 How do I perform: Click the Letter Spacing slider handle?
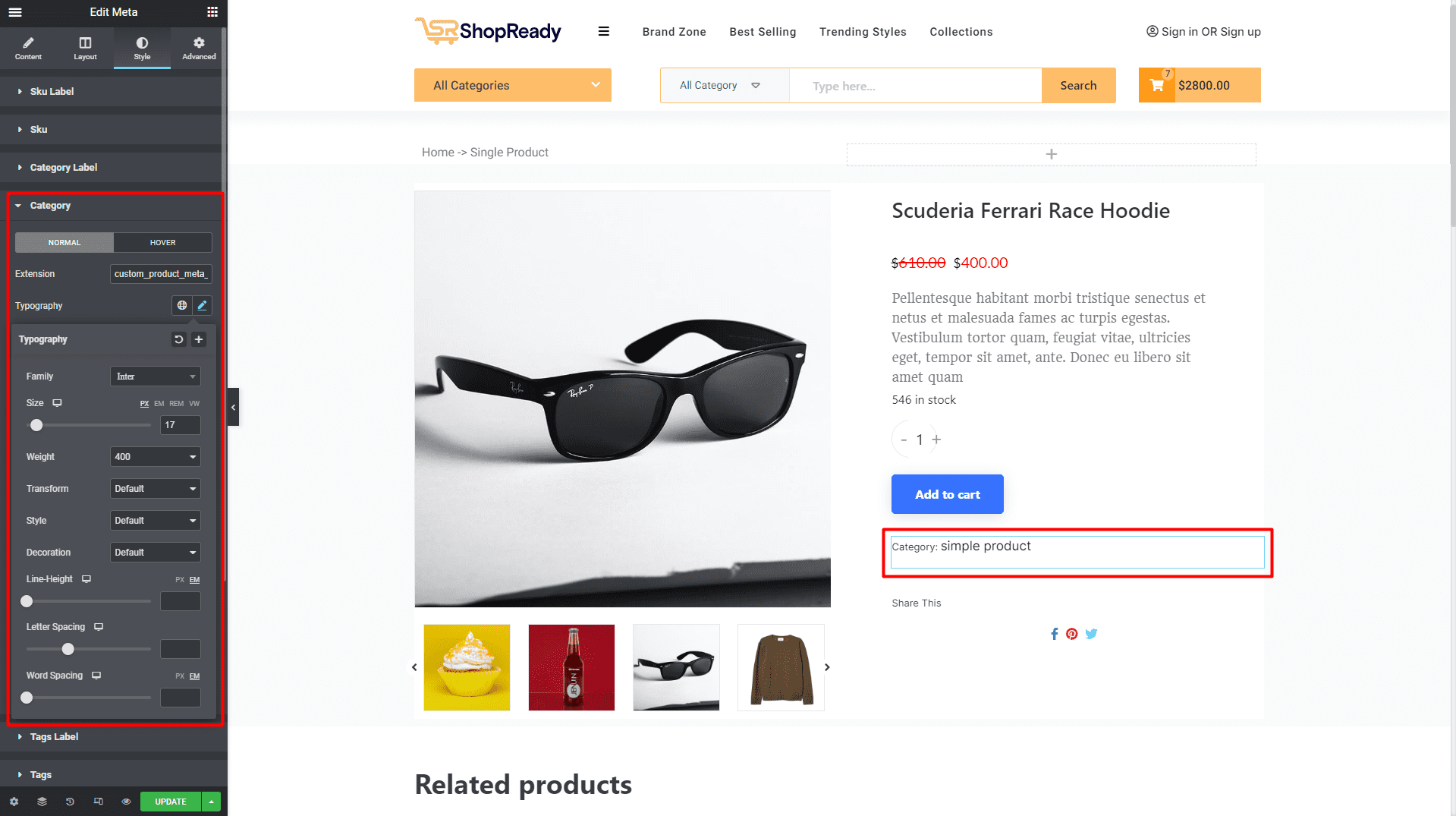pos(68,649)
